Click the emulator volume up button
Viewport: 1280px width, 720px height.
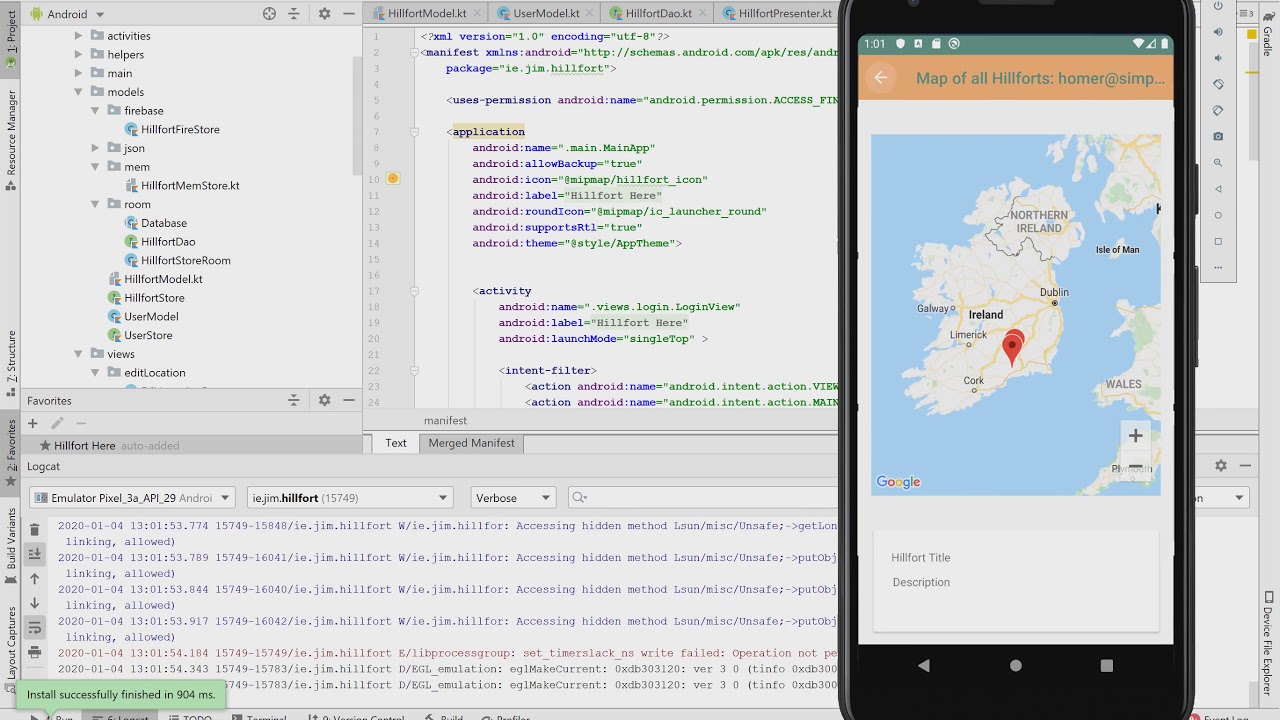point(1218,32)
